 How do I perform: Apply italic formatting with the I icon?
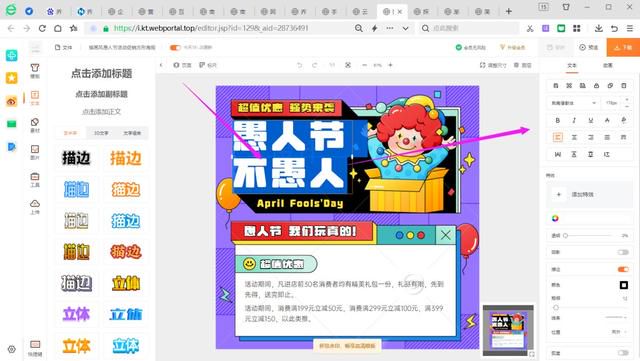coord(574,120)
